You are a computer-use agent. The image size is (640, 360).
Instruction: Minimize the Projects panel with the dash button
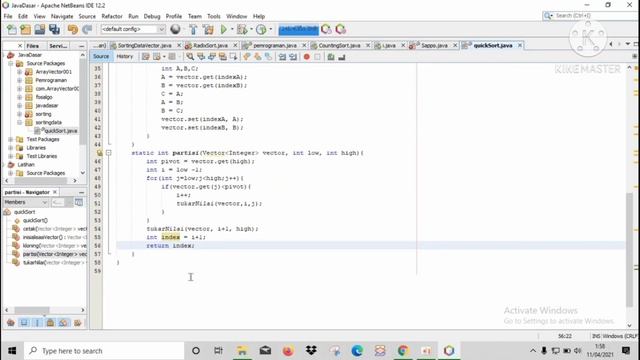pos(81,46)
